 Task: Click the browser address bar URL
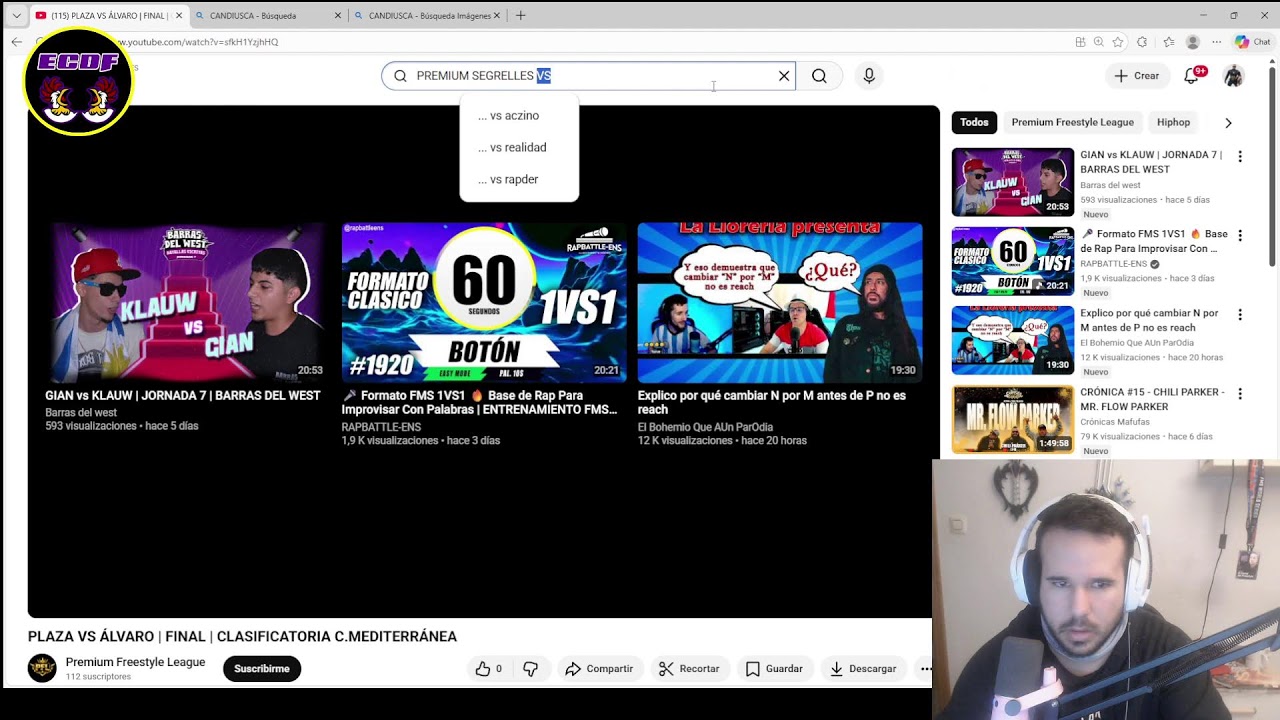(x=198, y=42)
